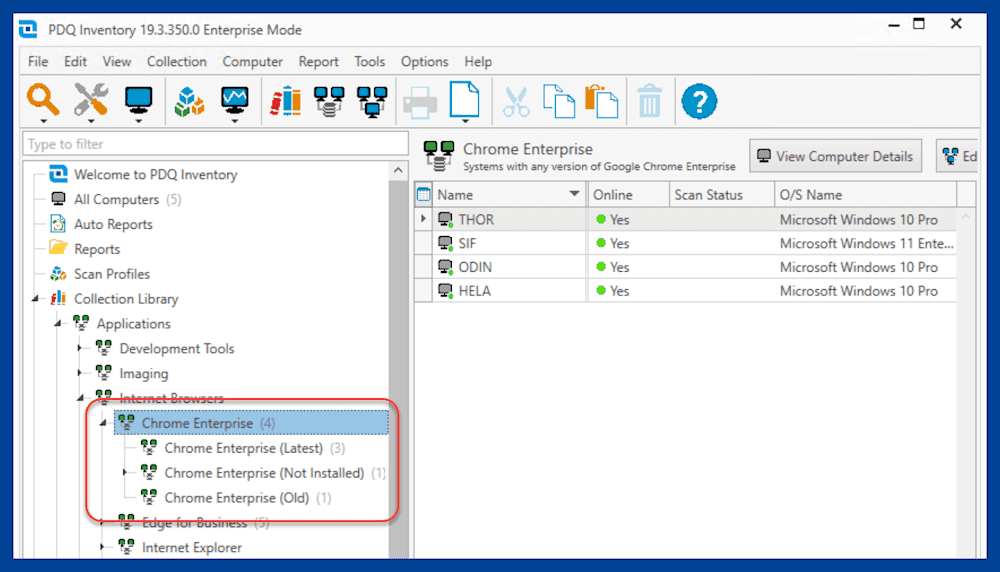Click the colored cubes scan profiles icon
Viewport: 1000px width, 572px height.
click(189, 101)
